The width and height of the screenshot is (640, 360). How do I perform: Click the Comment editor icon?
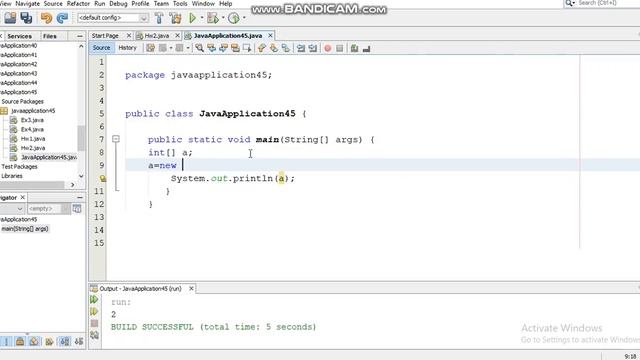click(x=354, y=49)
